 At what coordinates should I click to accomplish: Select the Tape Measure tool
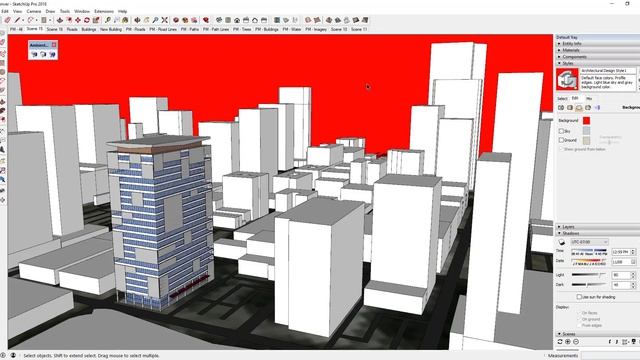pyautogui.click(x=108, y=20)
